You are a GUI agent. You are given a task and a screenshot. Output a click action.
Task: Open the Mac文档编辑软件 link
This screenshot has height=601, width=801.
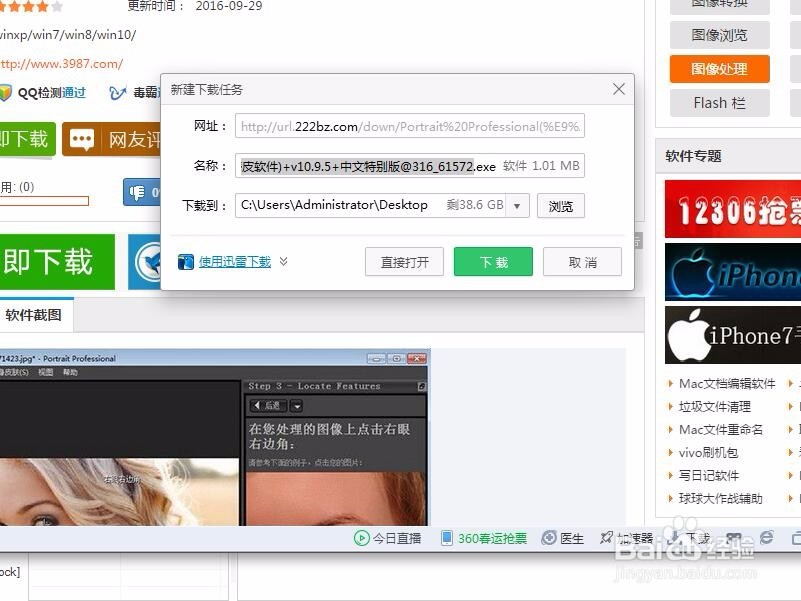pos(726,384)
